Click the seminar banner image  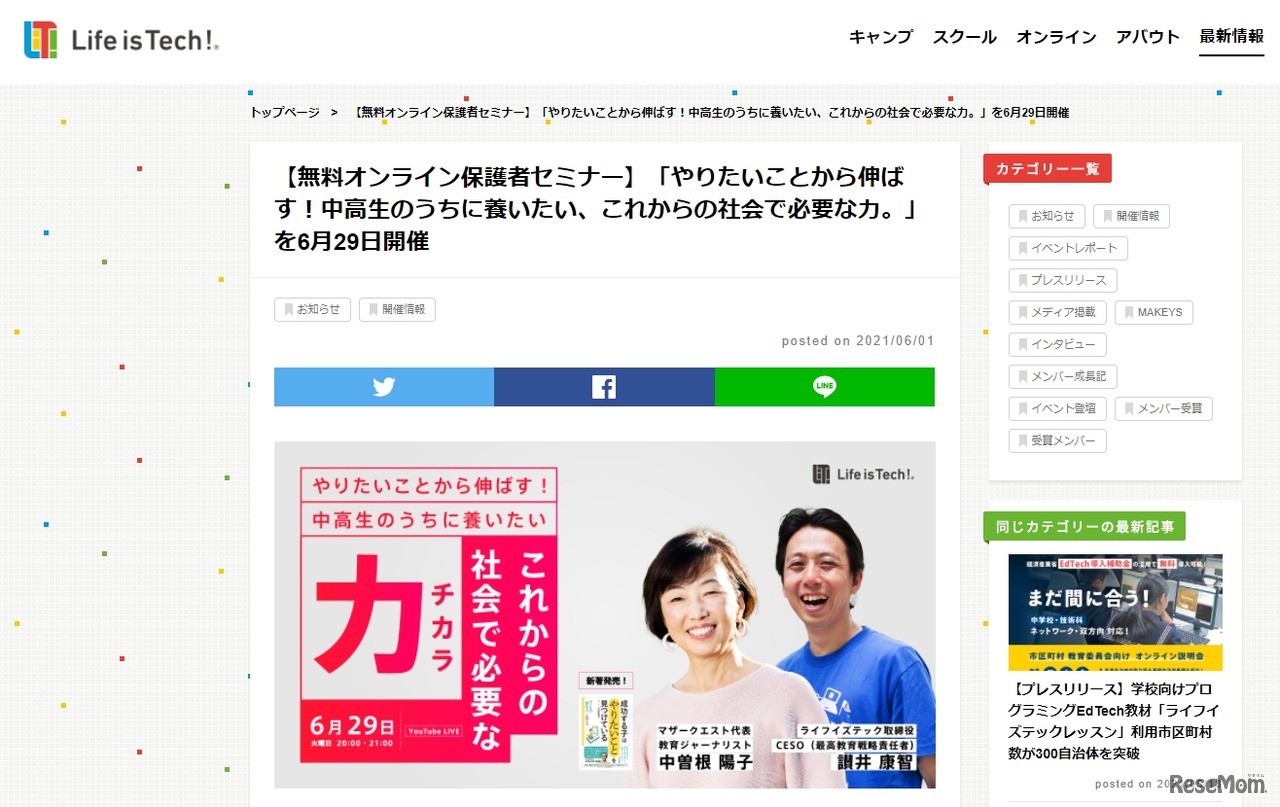605,615
